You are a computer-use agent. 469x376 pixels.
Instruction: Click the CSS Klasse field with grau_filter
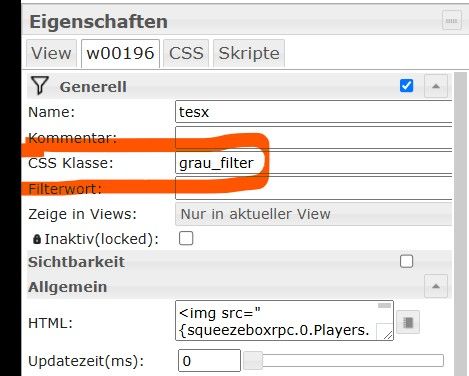coord(313,163)
